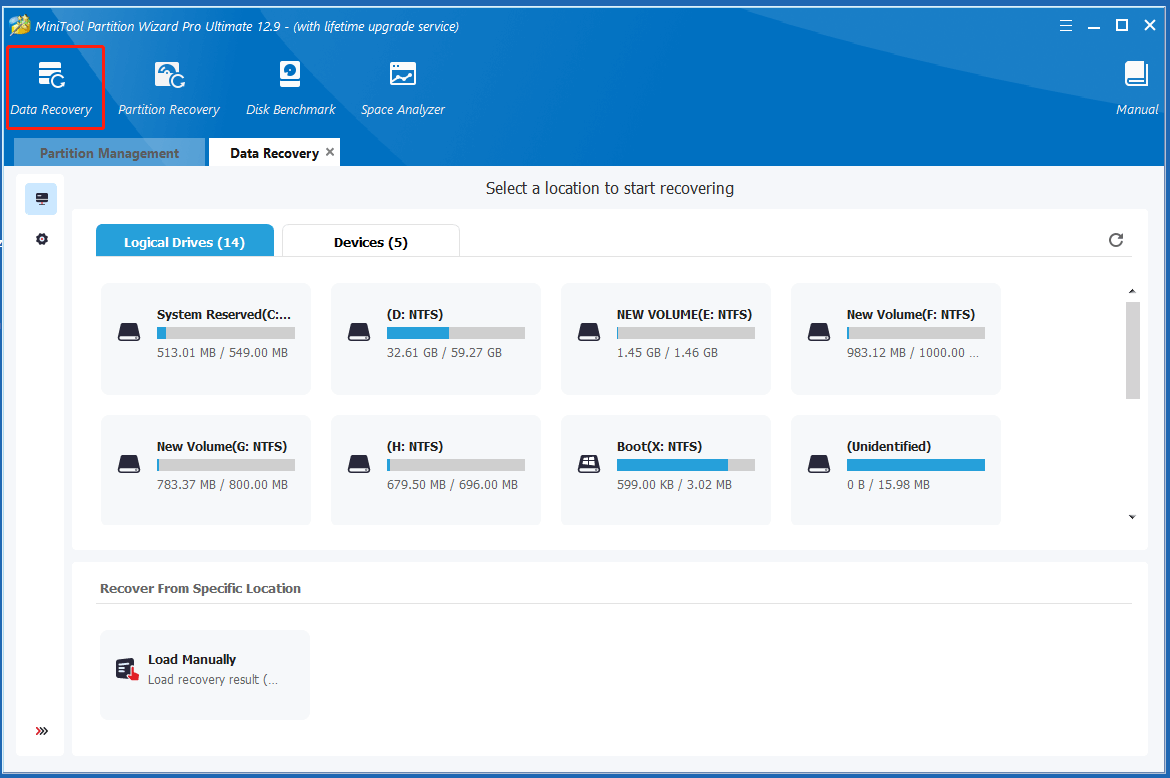Refresh the drive list
Image resolution: width=1170 pixels, height=778 pixels.
[1116, 239]
